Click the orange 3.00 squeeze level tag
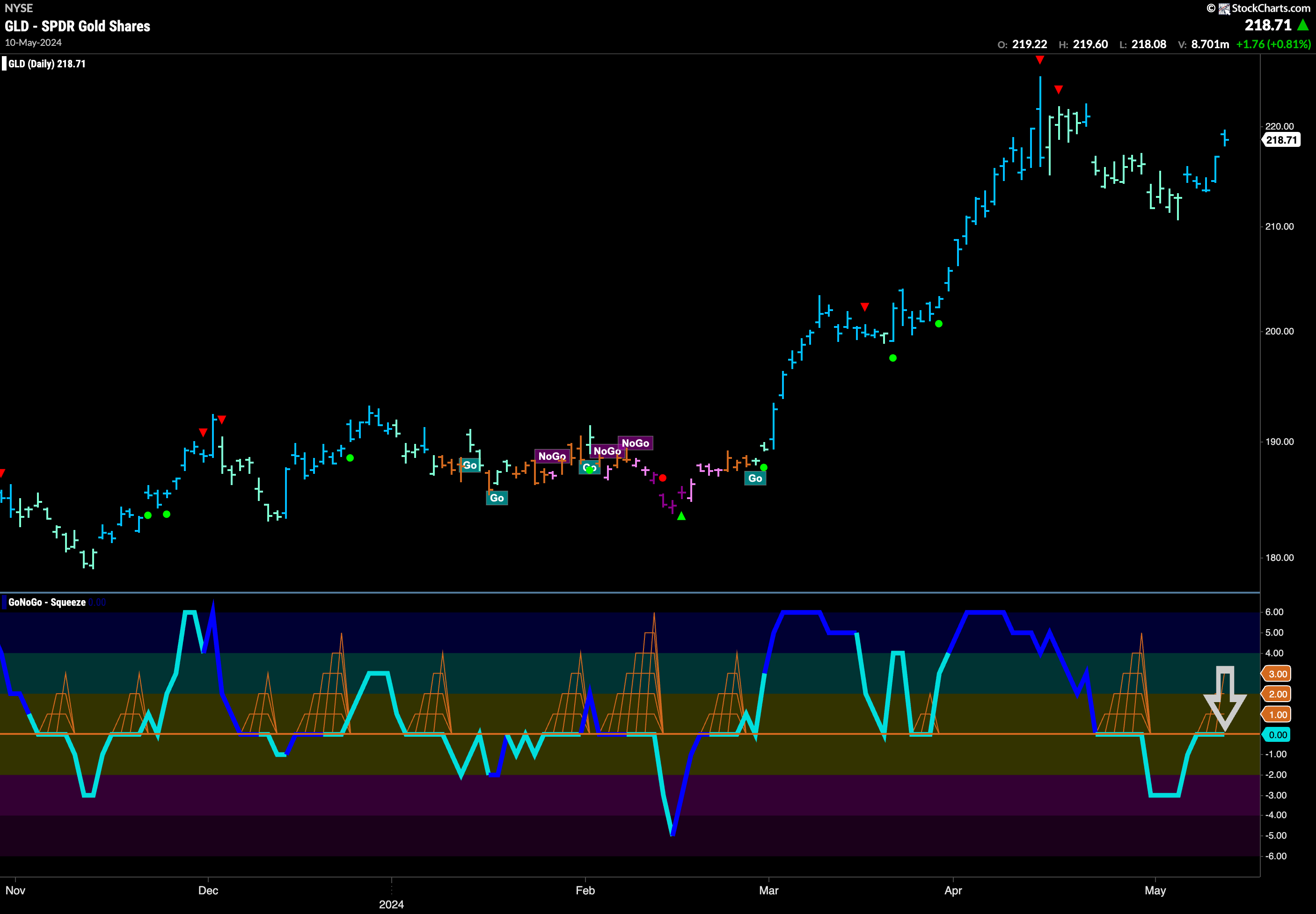1316x914 pixels. (x=1277, y=674)
